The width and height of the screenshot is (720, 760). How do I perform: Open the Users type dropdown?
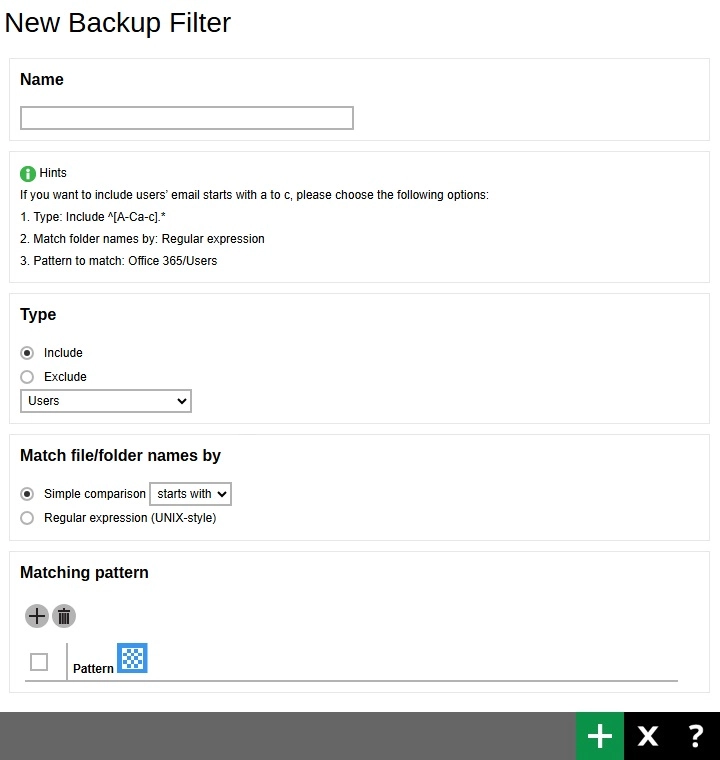106,401
